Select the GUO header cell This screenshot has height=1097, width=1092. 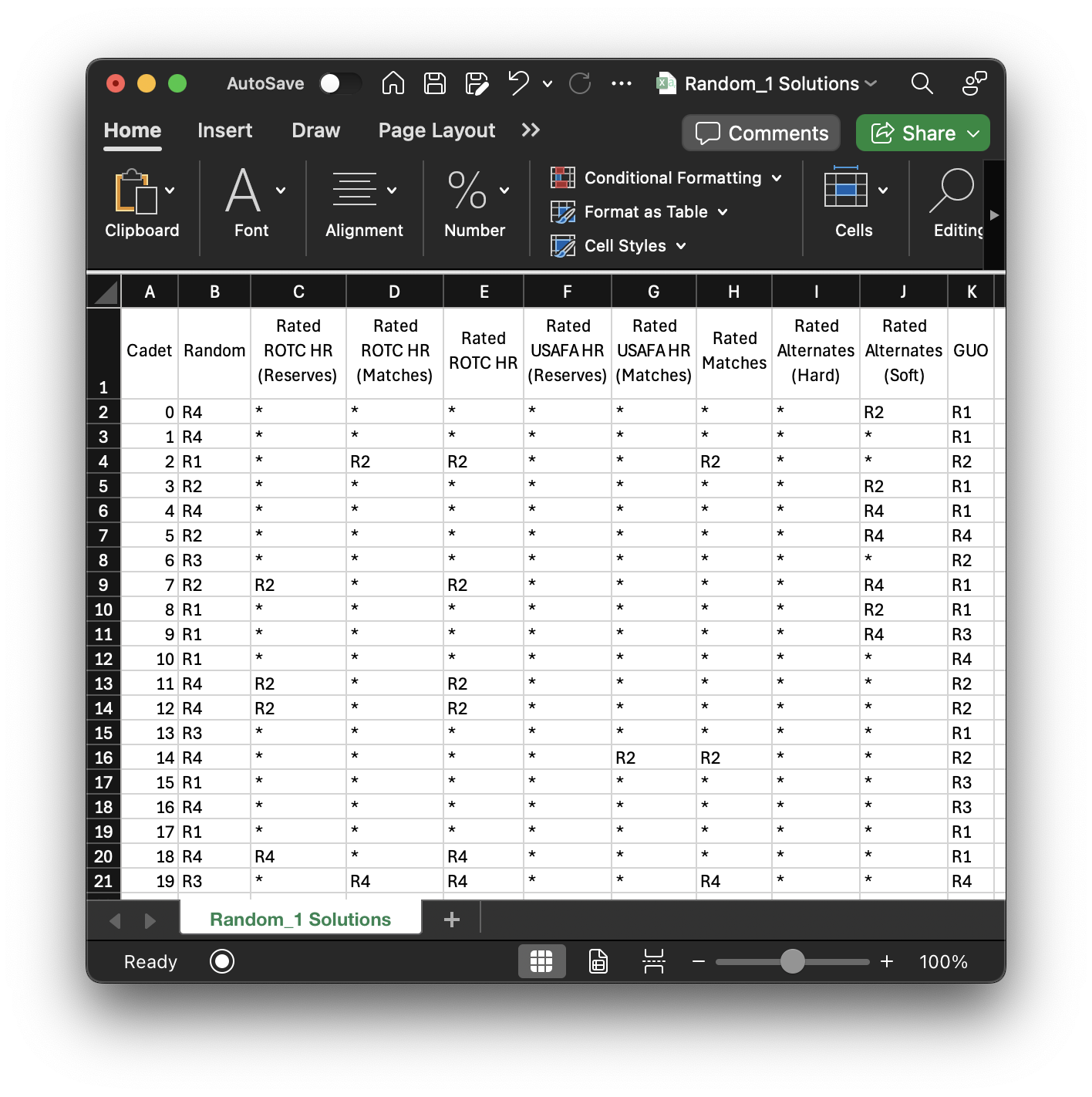(x=971, y=353)
